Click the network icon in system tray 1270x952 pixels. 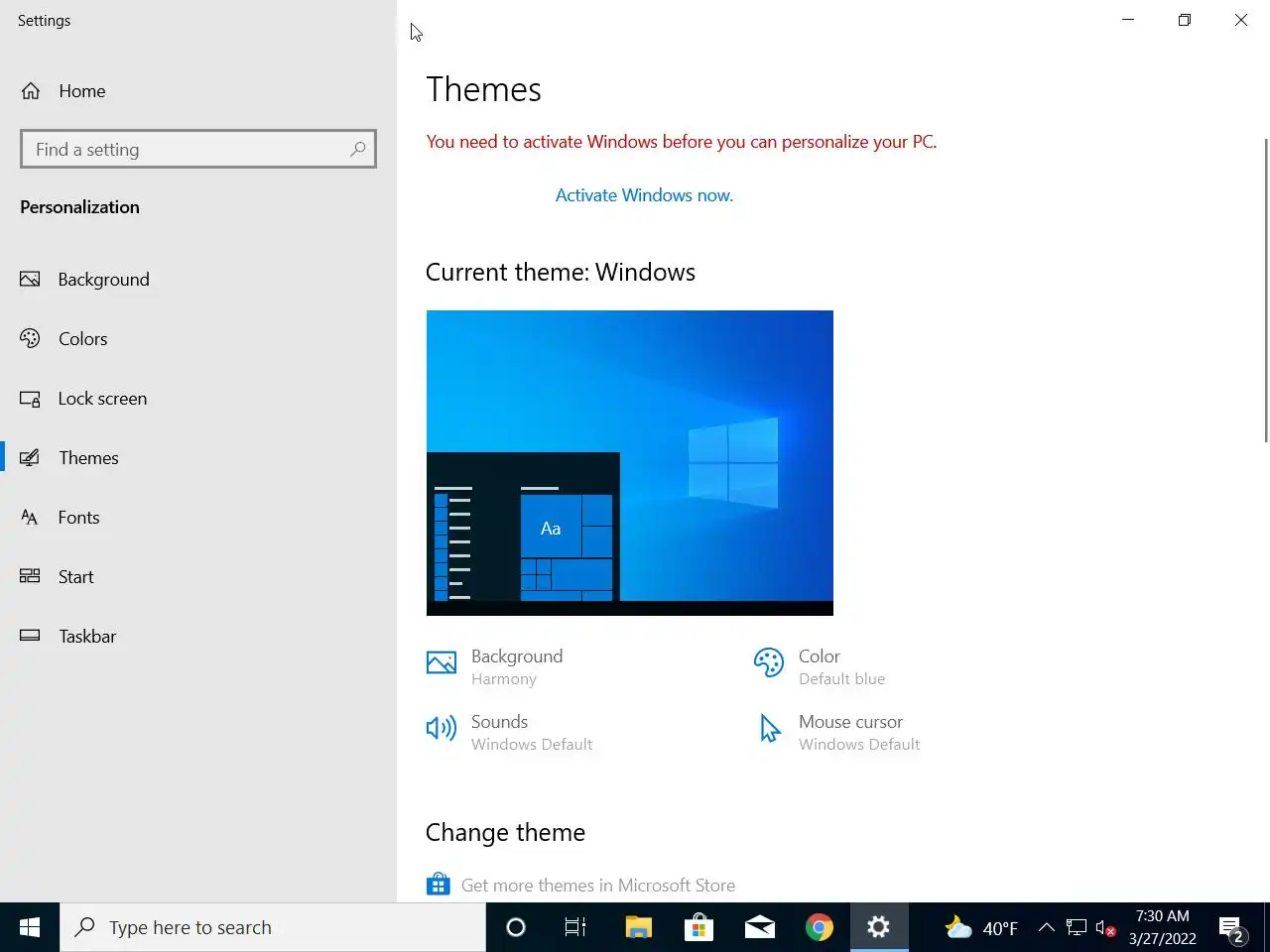[x=1077, y=927]
